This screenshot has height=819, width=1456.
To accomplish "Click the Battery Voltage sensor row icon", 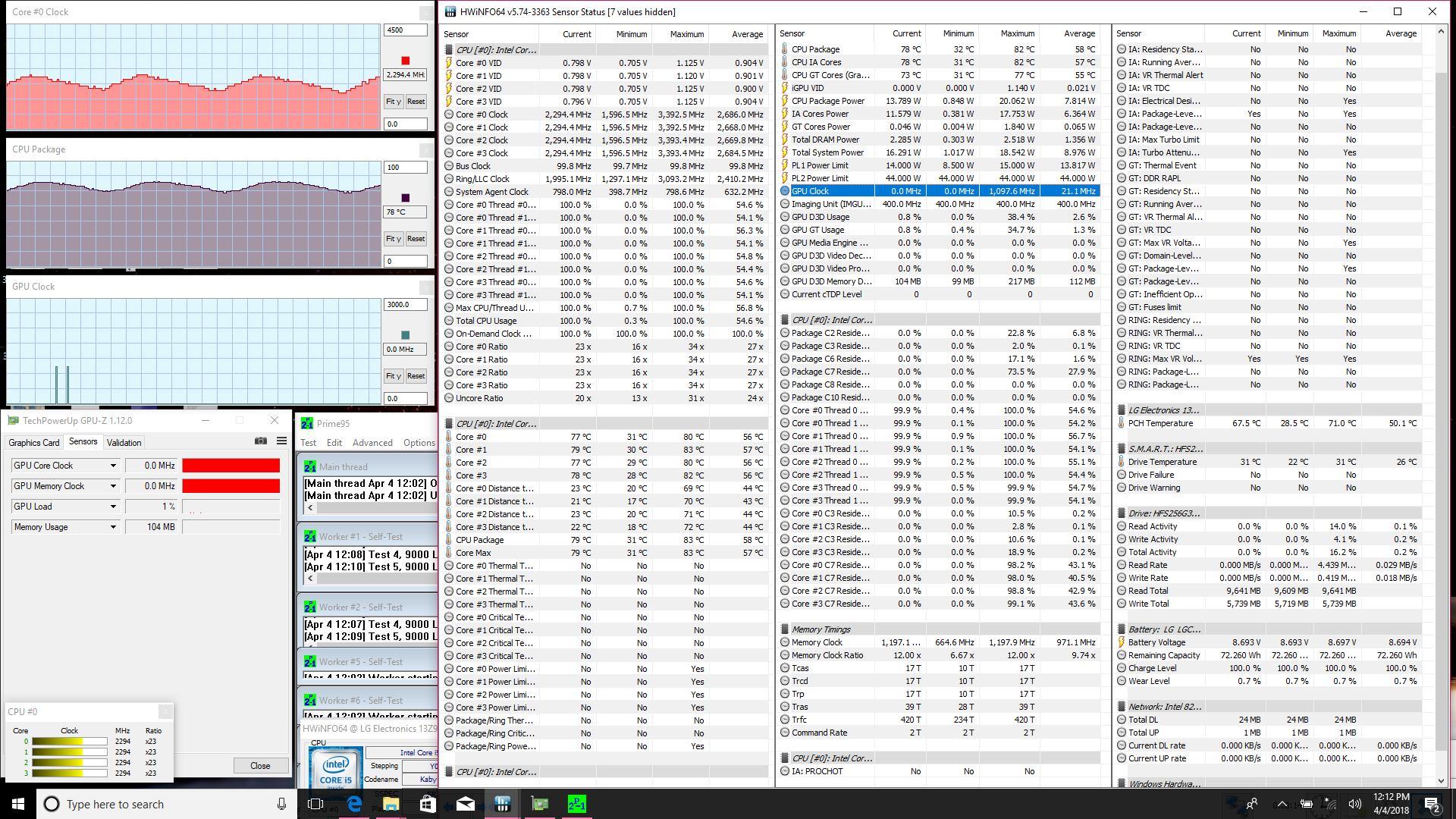I will pyautogui.click(x=1122, y=642).
